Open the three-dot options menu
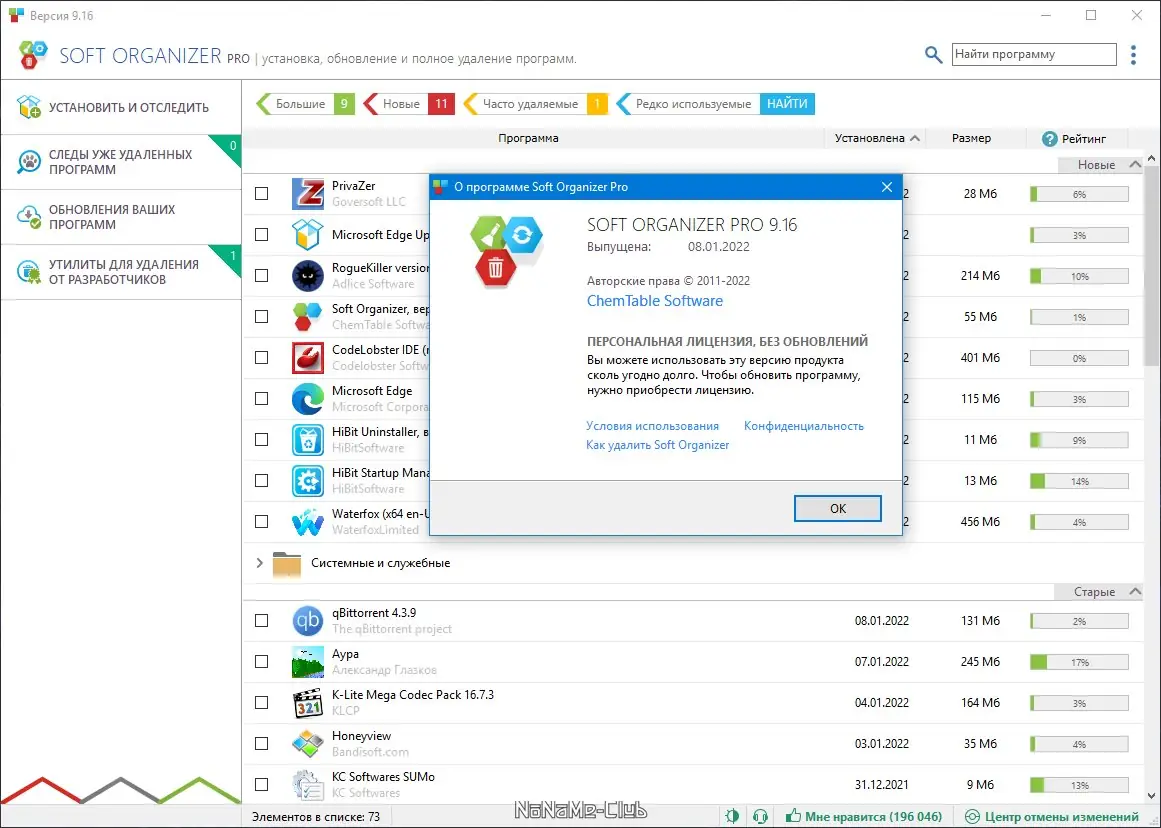The width and height of the screenshot is (1161, 828). coord(1133,55)
